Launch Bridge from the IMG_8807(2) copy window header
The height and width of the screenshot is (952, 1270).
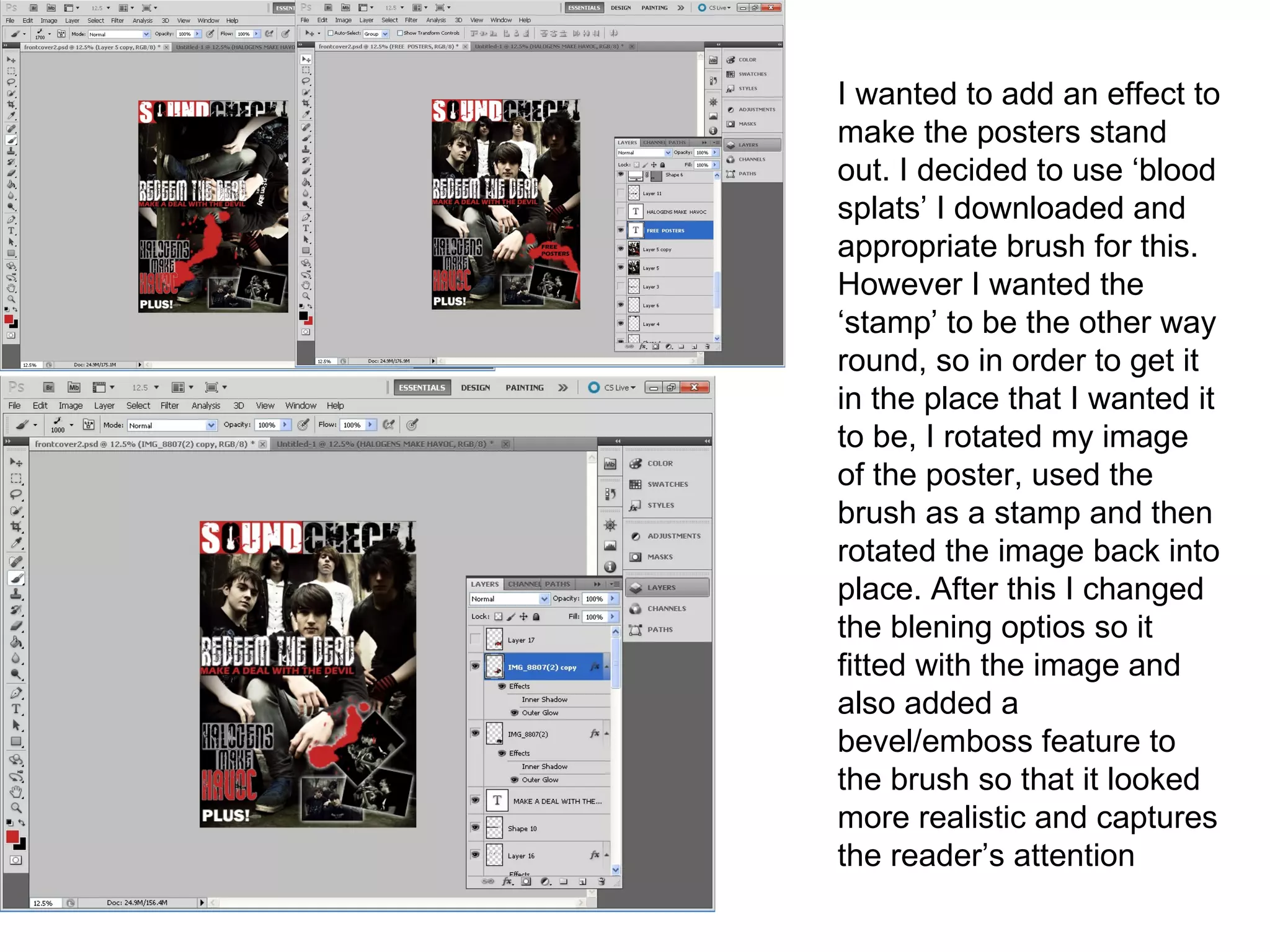49,387
